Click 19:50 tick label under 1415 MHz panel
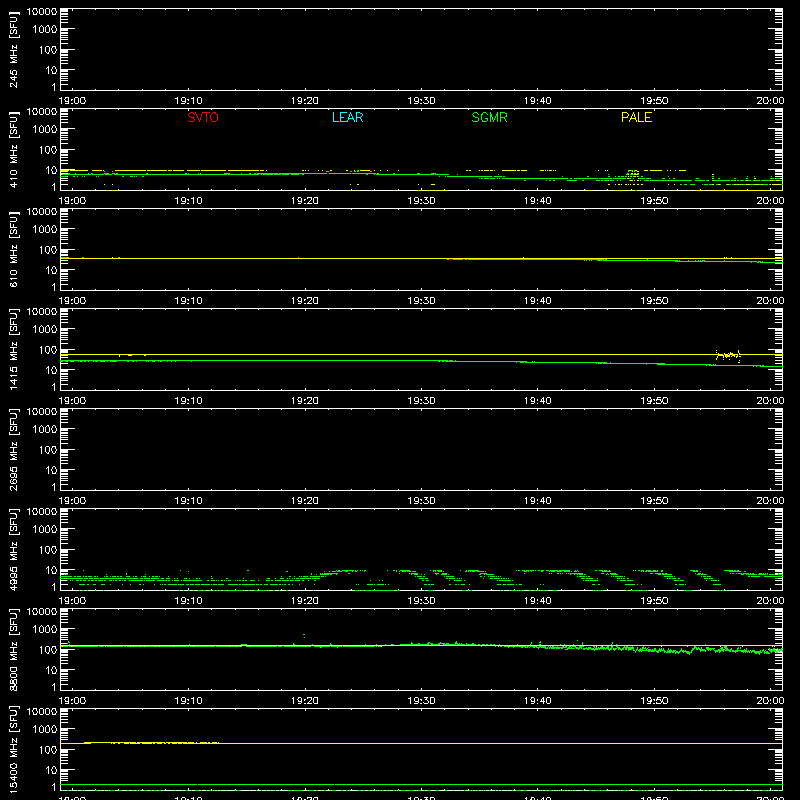Screen dimensions: 800x800 click(x=654, y=401)
